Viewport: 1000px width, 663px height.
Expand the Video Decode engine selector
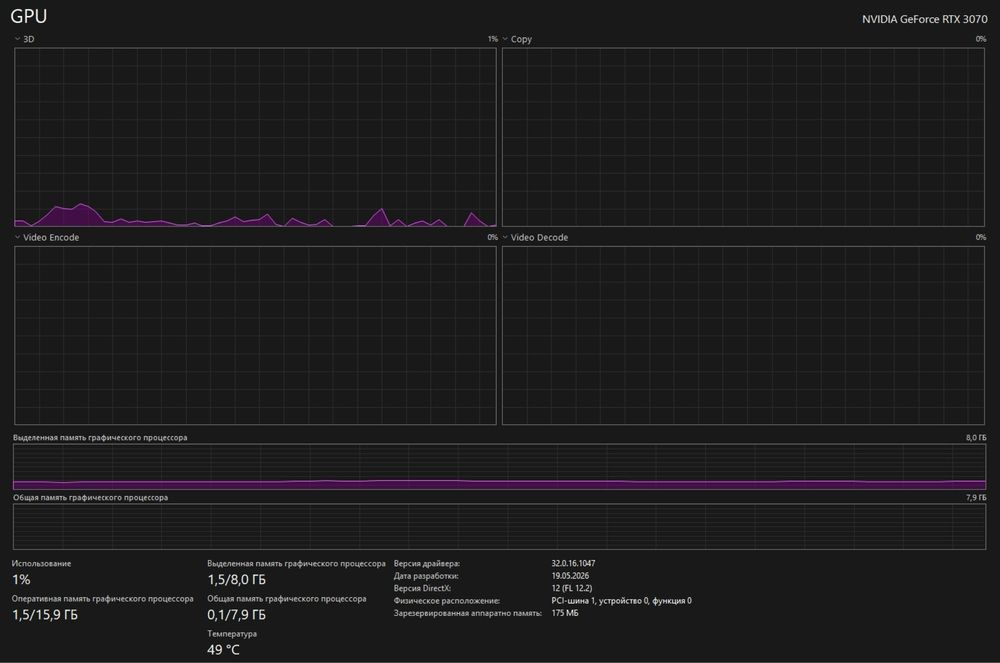(505, 237)
